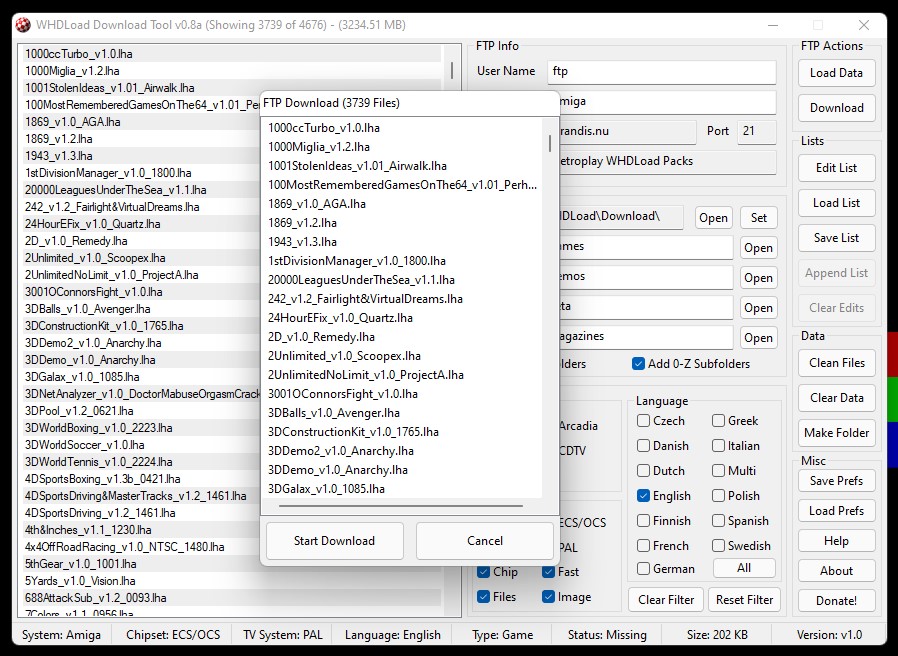The width and height of the screenshot is (898, 656).
Task: Click the Open button beside the Set button
Action: point(713,218)
